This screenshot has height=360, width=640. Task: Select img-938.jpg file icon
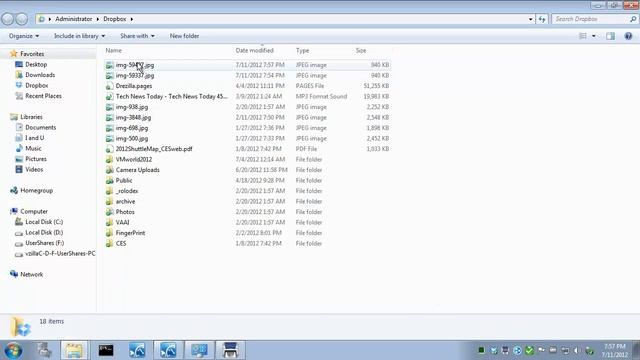point(109,107)
